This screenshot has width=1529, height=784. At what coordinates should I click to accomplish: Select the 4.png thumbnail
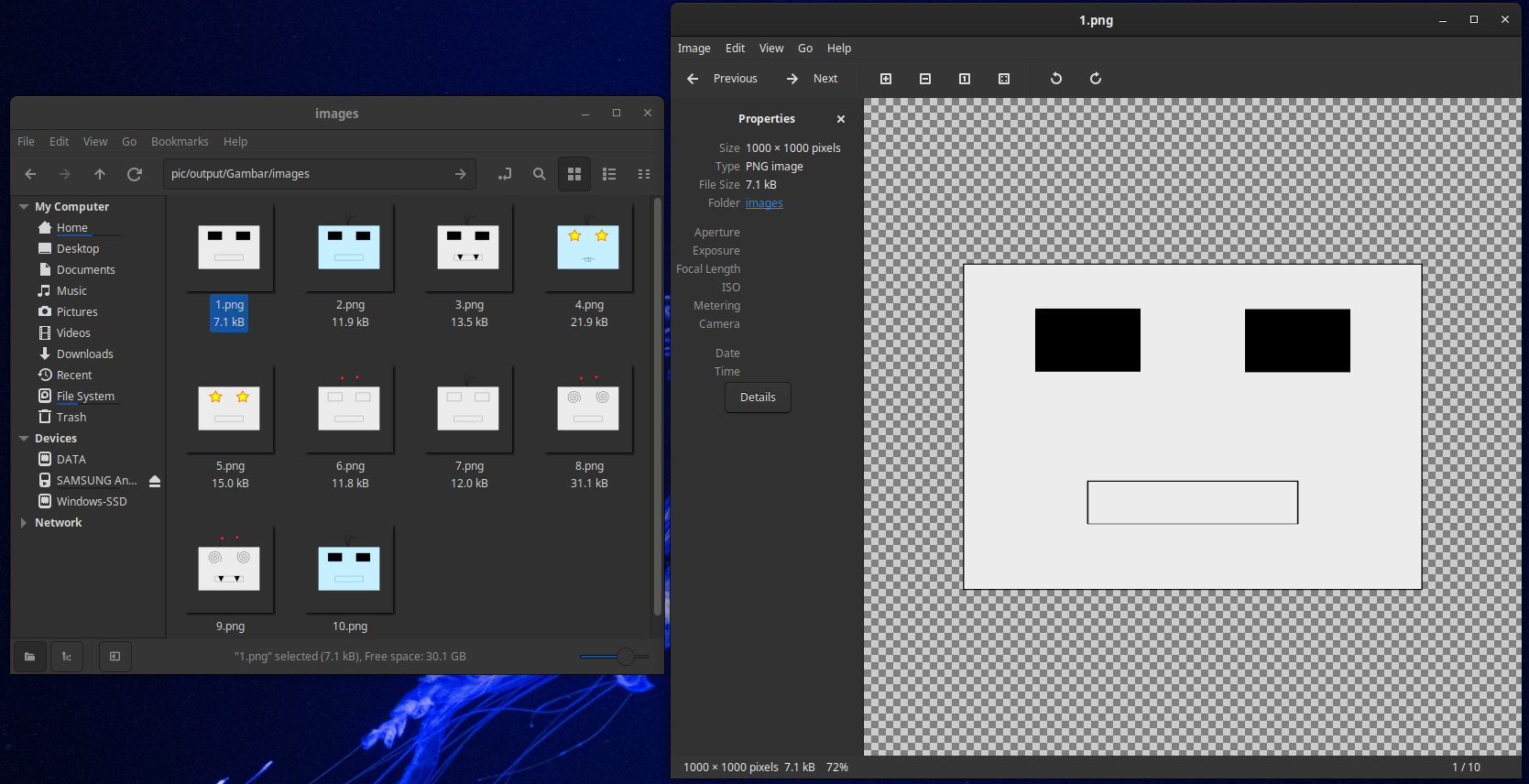588,247
